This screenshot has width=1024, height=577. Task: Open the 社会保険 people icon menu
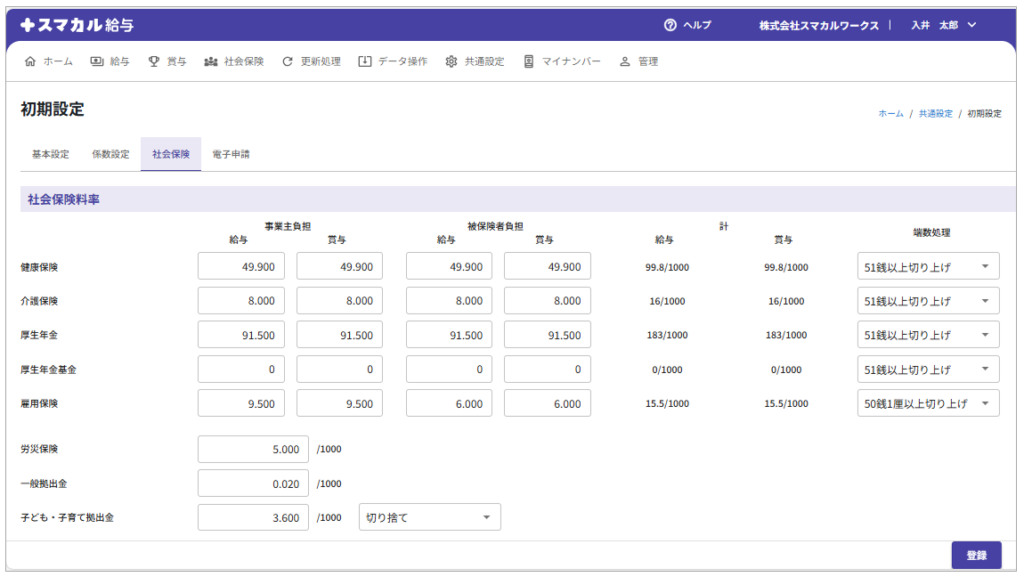[211, 61]
